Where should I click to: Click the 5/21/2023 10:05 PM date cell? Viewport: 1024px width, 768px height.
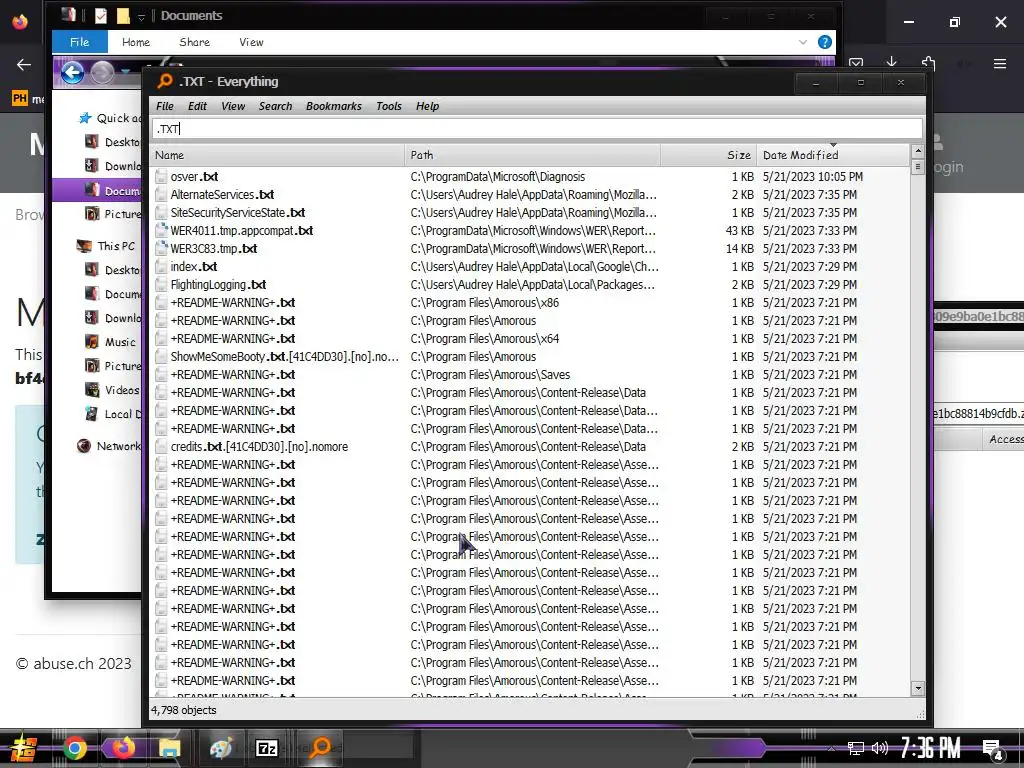pyautogui.click(x=812, y=176)
